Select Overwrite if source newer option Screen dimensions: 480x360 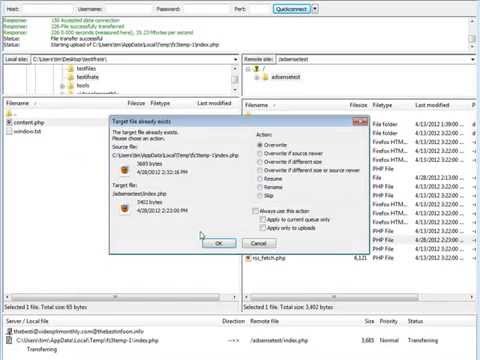click(260, 154)
